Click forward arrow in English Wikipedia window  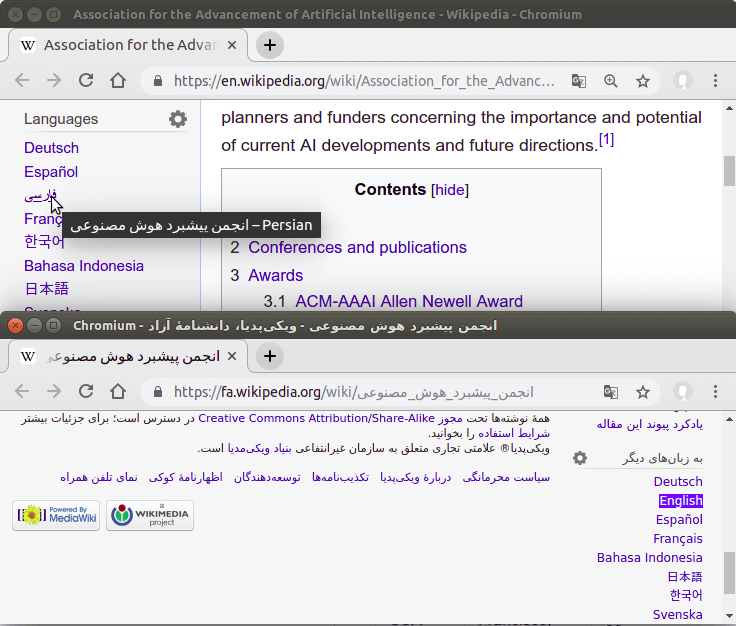click(54, 81)
